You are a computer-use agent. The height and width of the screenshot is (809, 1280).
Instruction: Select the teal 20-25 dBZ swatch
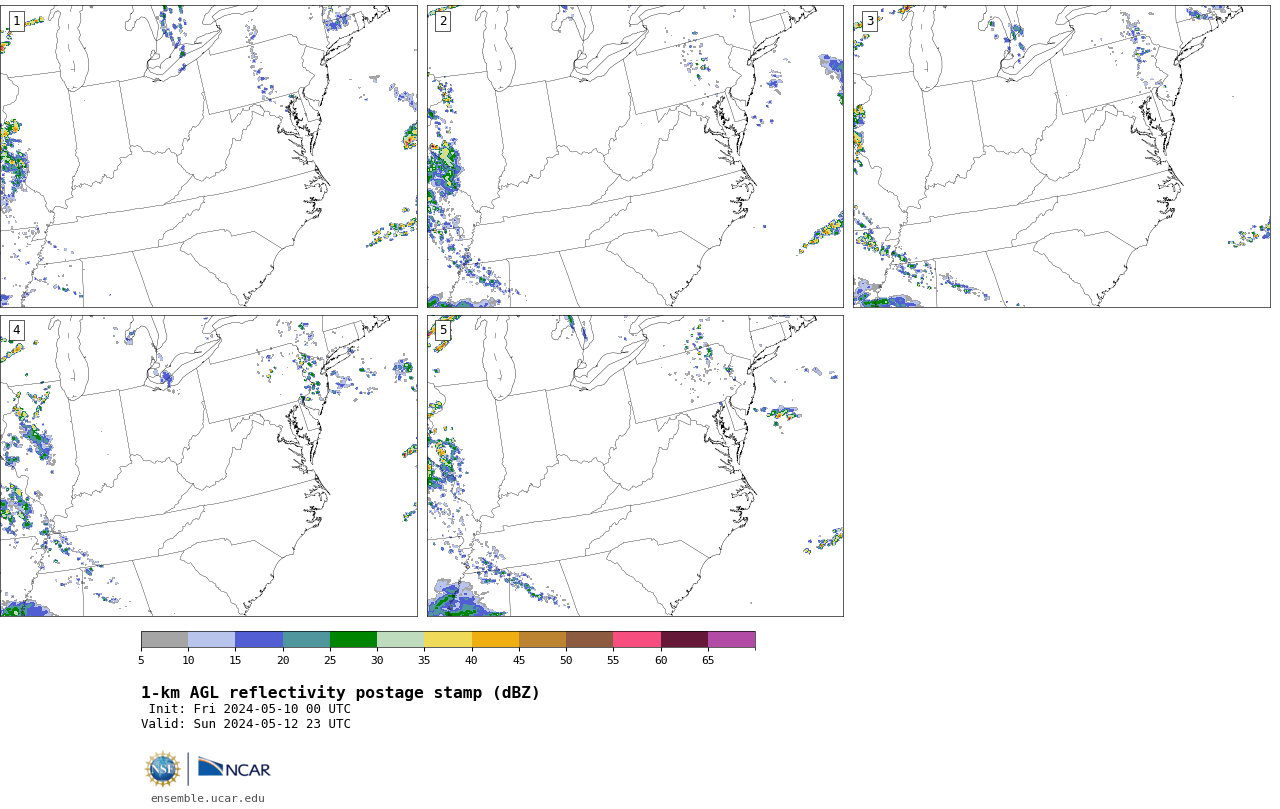pyautogui.click(x=306, y=640)
